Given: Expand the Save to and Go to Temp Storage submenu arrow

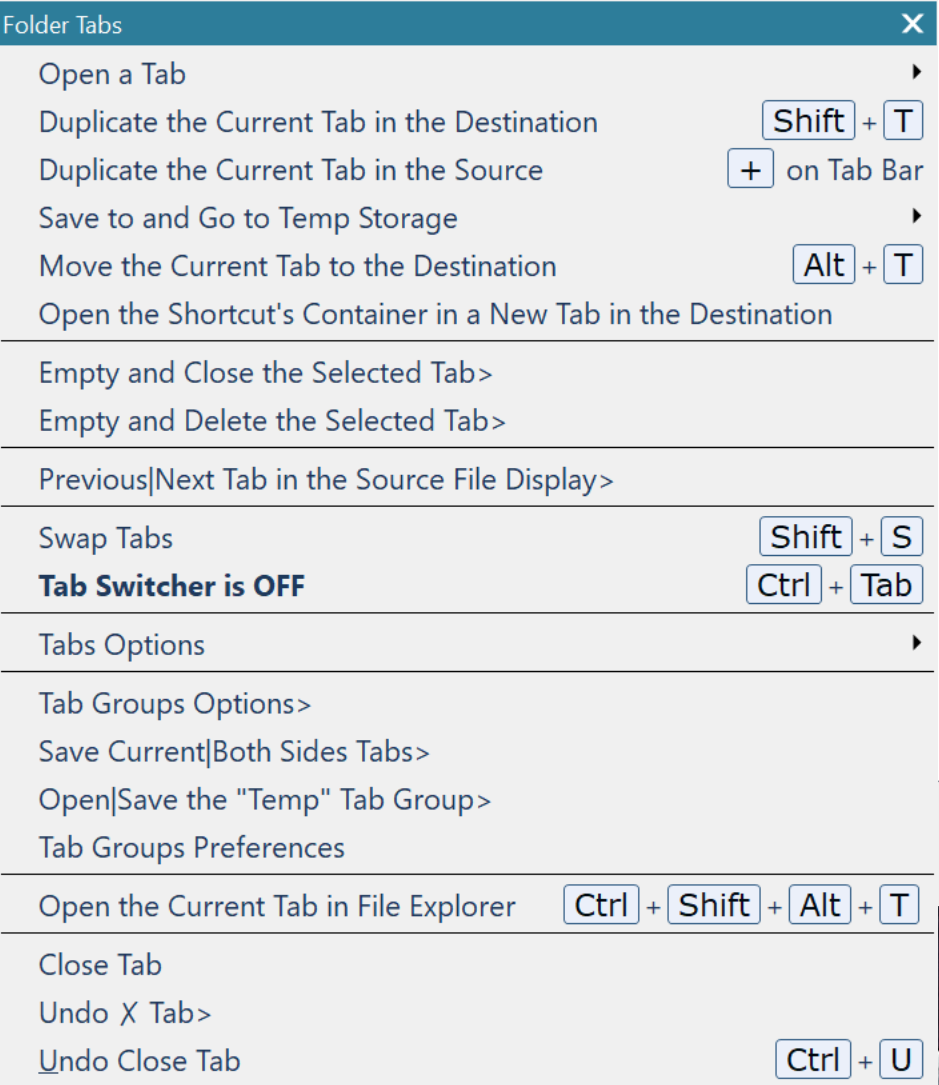Looking at the screenshot, I should (x=917, y=216).
